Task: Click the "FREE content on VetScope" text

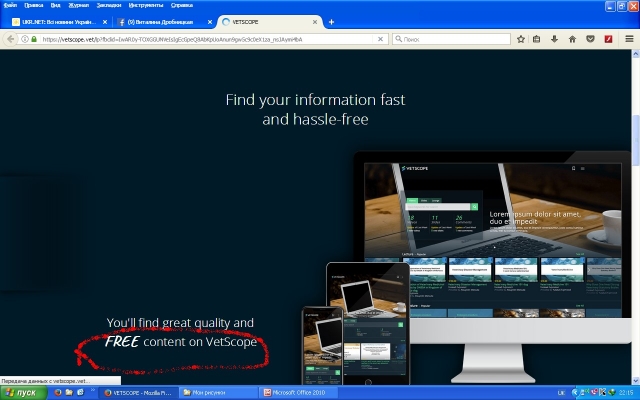Action: click(x=181, y=342)
